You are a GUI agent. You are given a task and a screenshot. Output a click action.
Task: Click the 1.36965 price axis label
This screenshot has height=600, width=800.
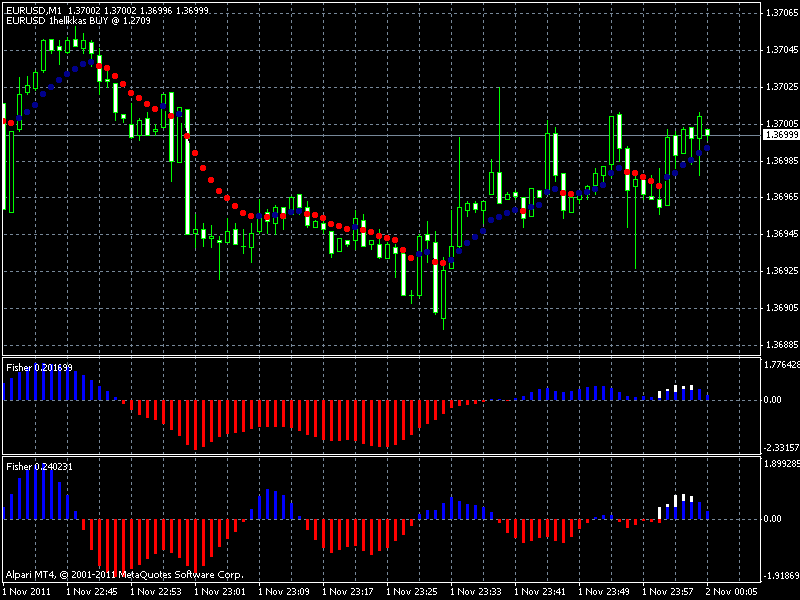(x=782, y=197)
